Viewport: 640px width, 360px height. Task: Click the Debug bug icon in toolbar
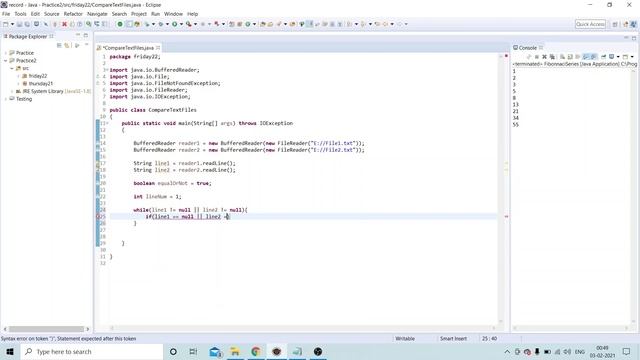(161, 24)
